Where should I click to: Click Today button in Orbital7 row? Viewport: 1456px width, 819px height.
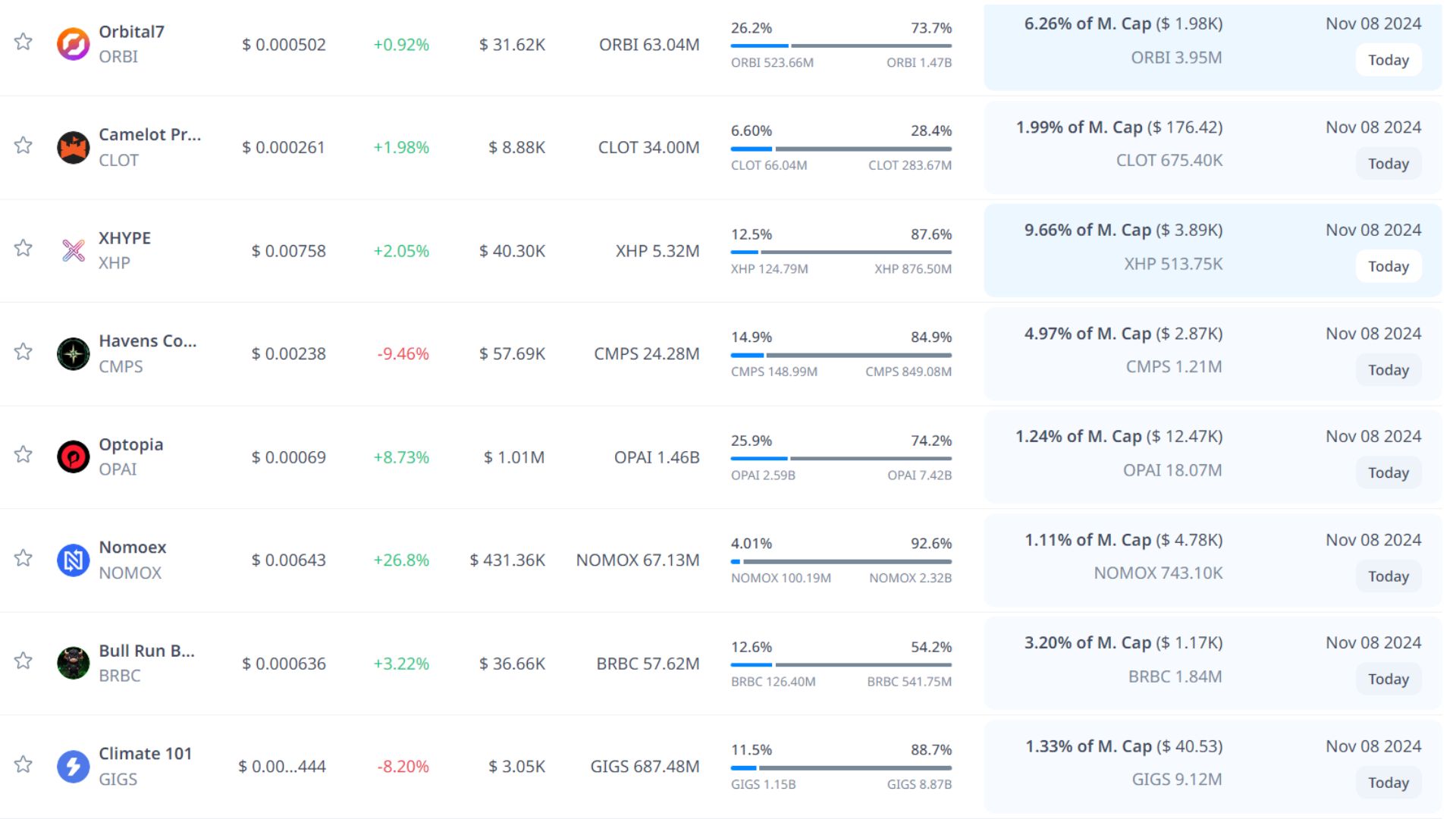click(1388, 61)
